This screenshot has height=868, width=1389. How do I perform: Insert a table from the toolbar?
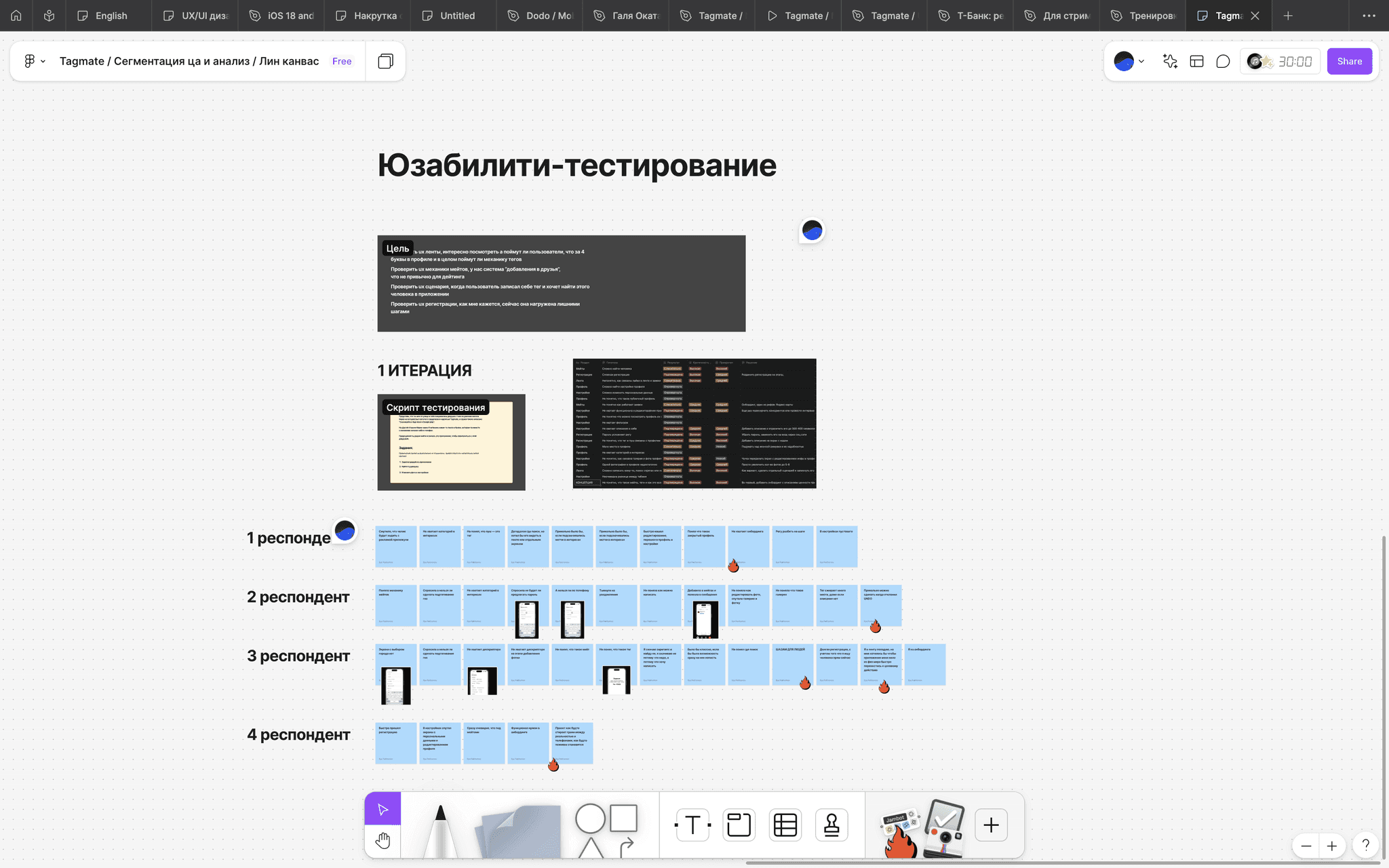(785, 825)
